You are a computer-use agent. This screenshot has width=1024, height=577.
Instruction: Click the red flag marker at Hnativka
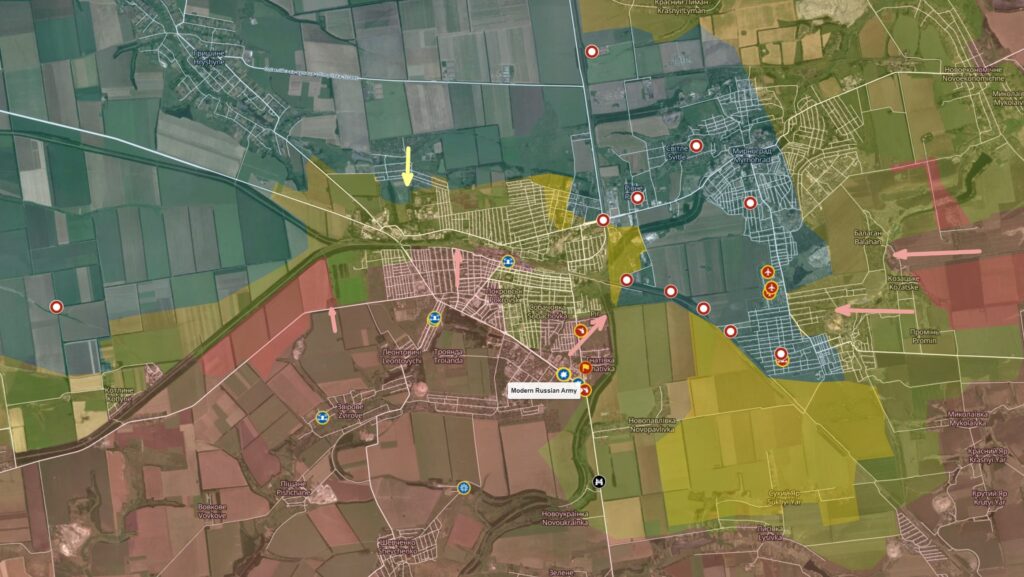[x=585, y=369]
